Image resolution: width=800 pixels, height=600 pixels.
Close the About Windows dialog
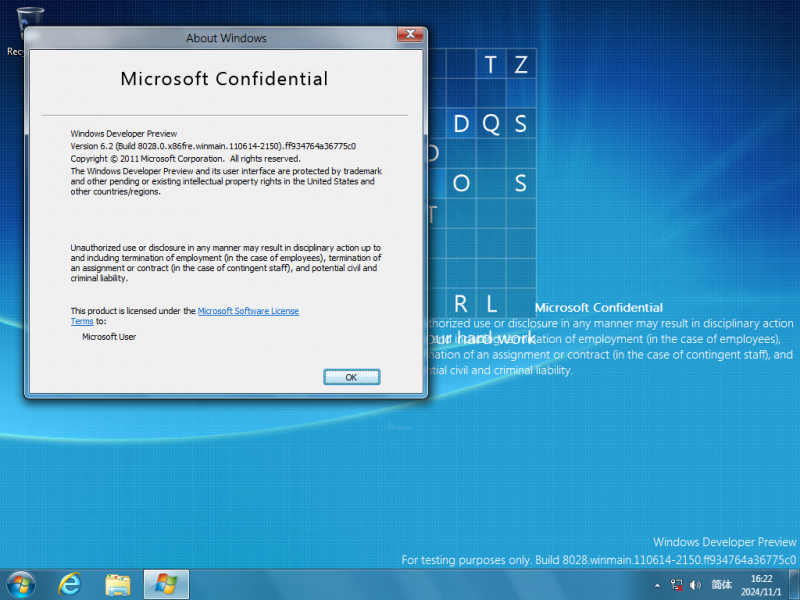point(410,34)
